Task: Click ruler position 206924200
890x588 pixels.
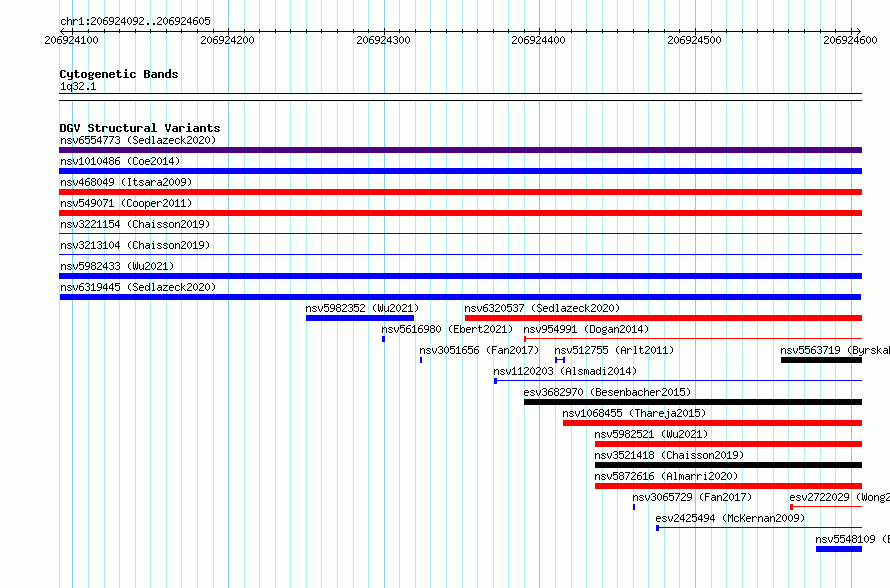Action: point(228,40)
